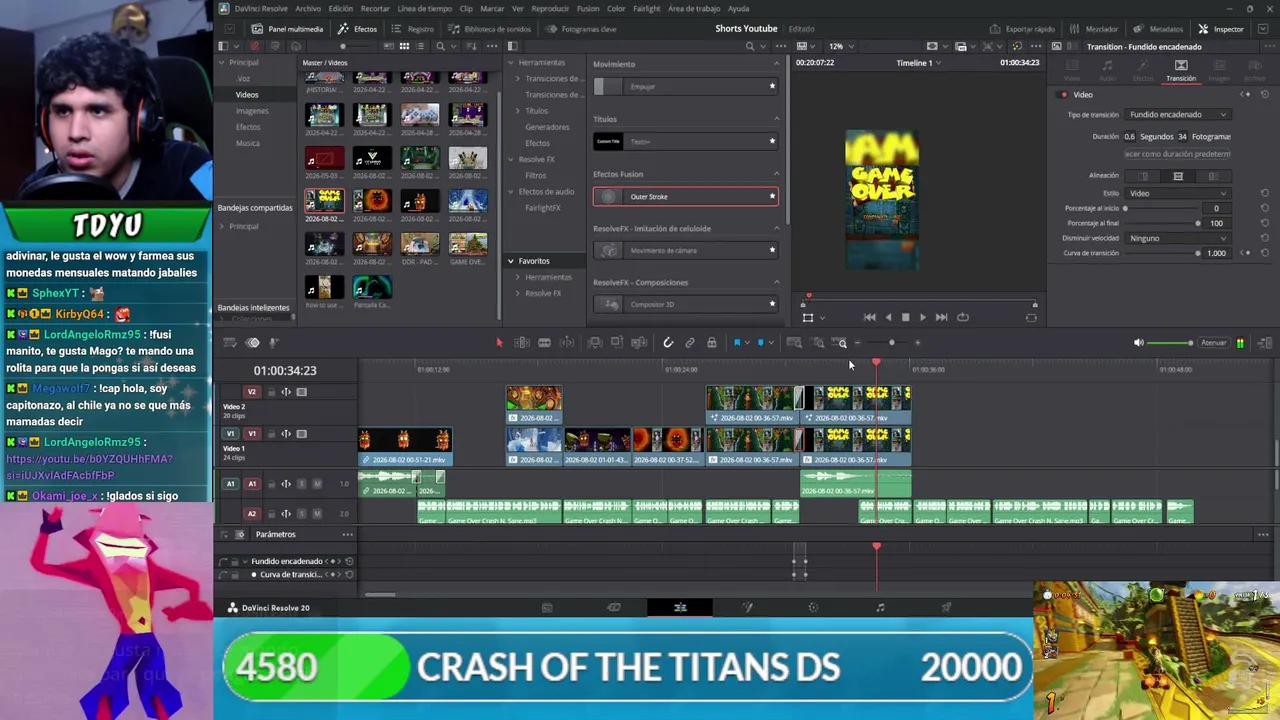Image resolution: width=1280 pixels, height=720 pixels.
Task: Stop playback in the viewer
Action: (x=906, y=317)
